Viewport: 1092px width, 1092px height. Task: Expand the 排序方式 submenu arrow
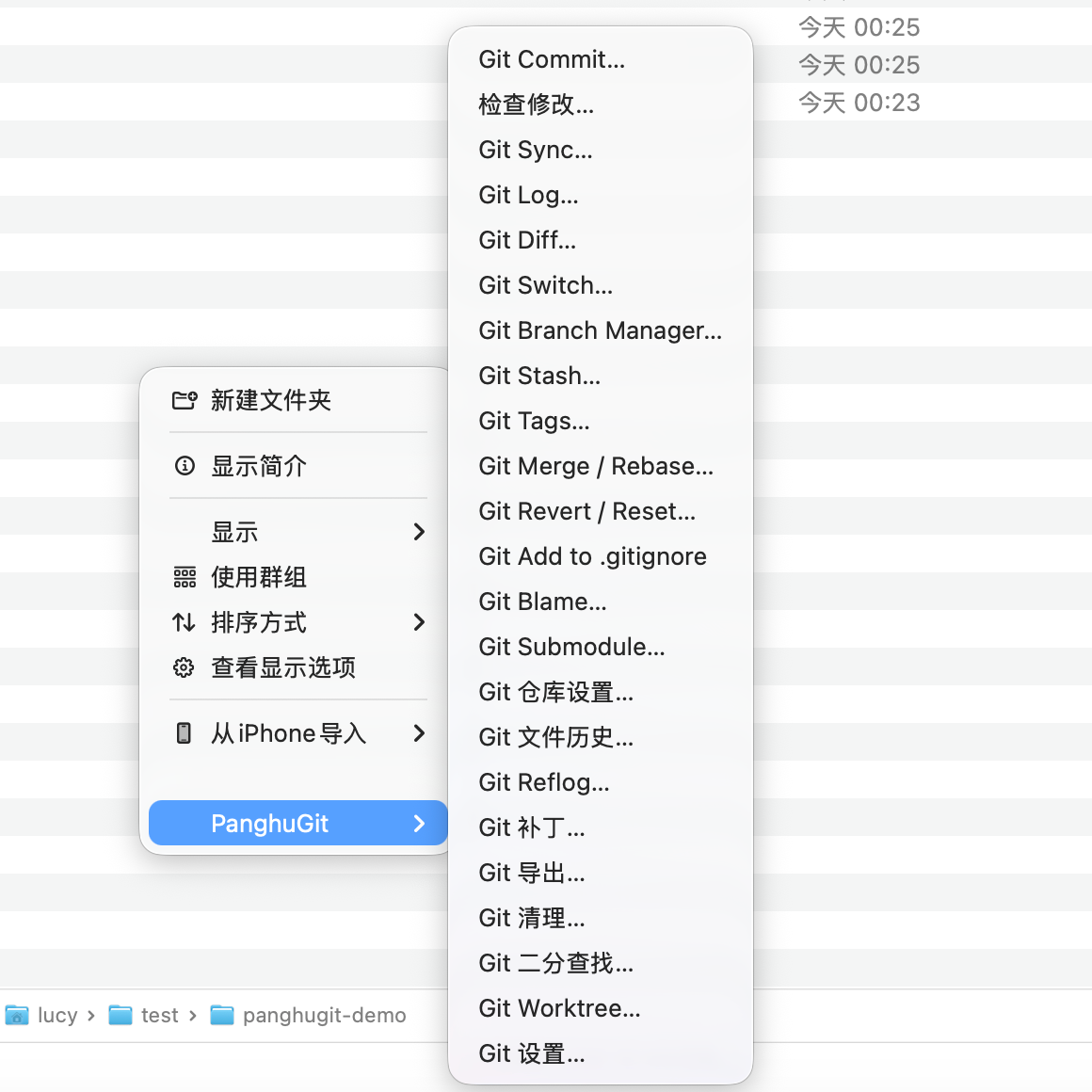click(x=419, y=622)
